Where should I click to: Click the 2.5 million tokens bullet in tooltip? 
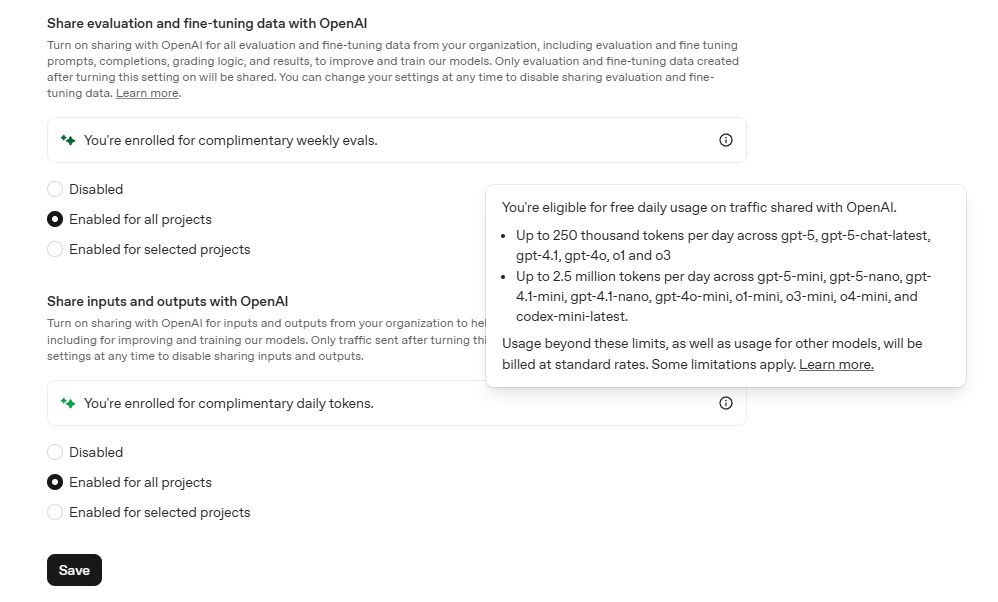(723, 296)
